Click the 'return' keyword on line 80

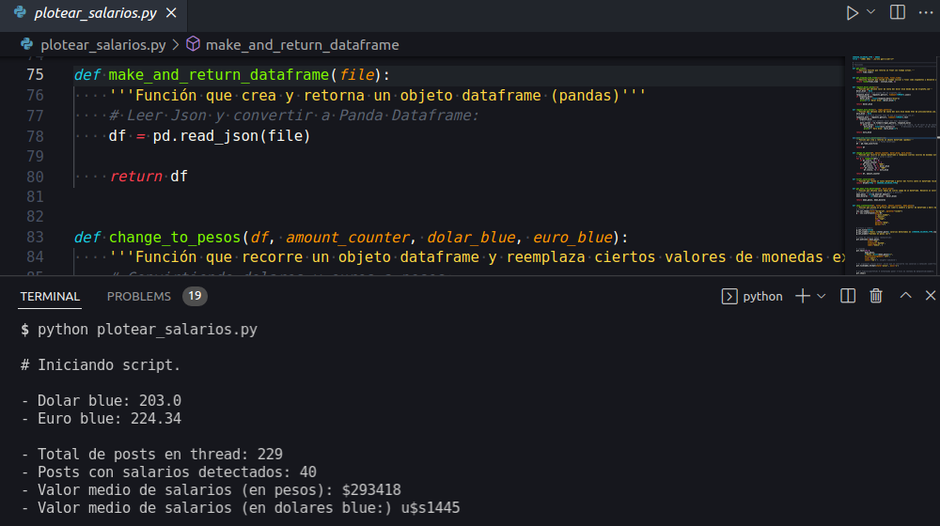[135, 176]
